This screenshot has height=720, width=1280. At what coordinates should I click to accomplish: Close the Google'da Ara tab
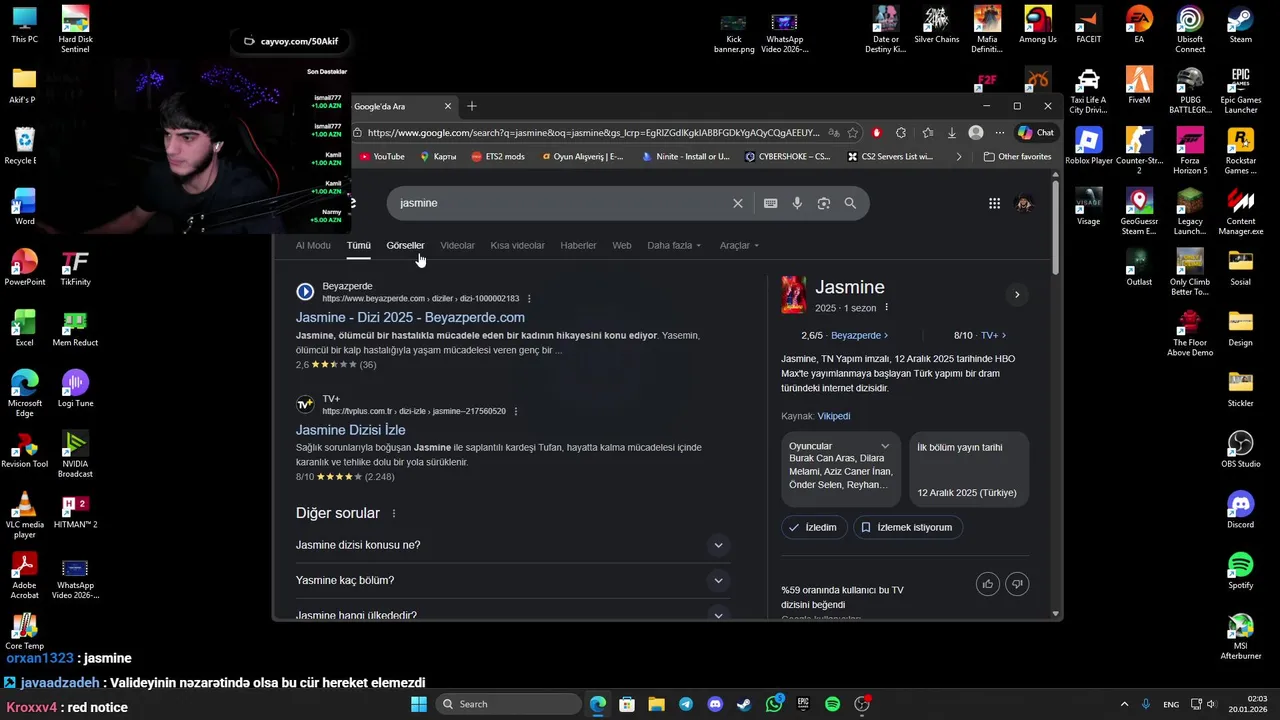(x=448, y=106)
